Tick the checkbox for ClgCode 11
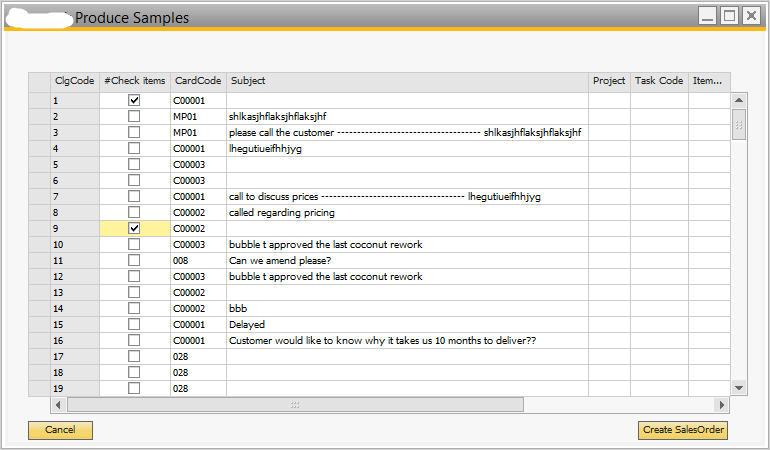This screenshot has height=450, width=770. [x=134, y=261]
